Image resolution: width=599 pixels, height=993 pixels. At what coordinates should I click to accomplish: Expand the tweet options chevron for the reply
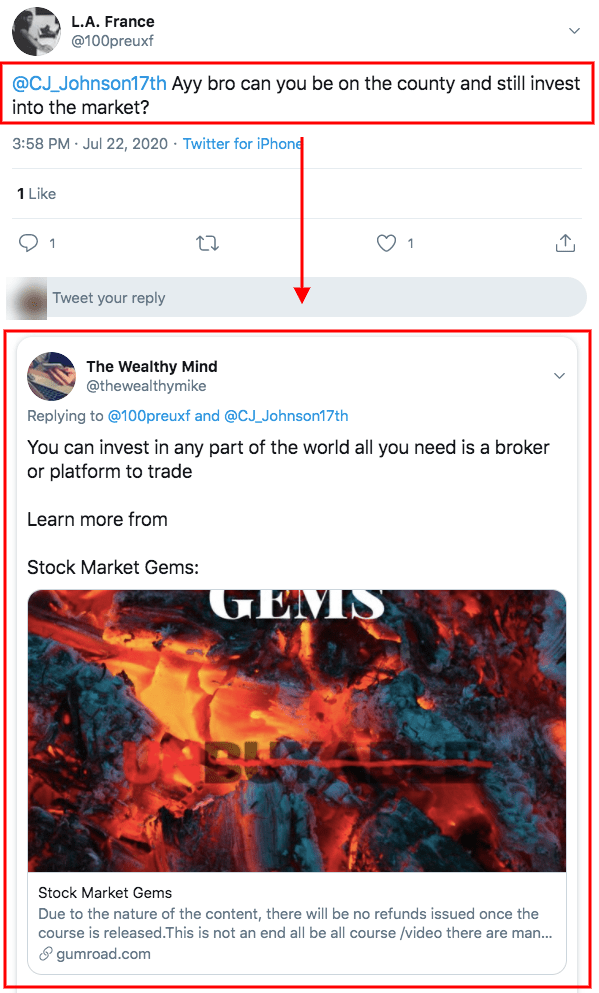[559, 374]
